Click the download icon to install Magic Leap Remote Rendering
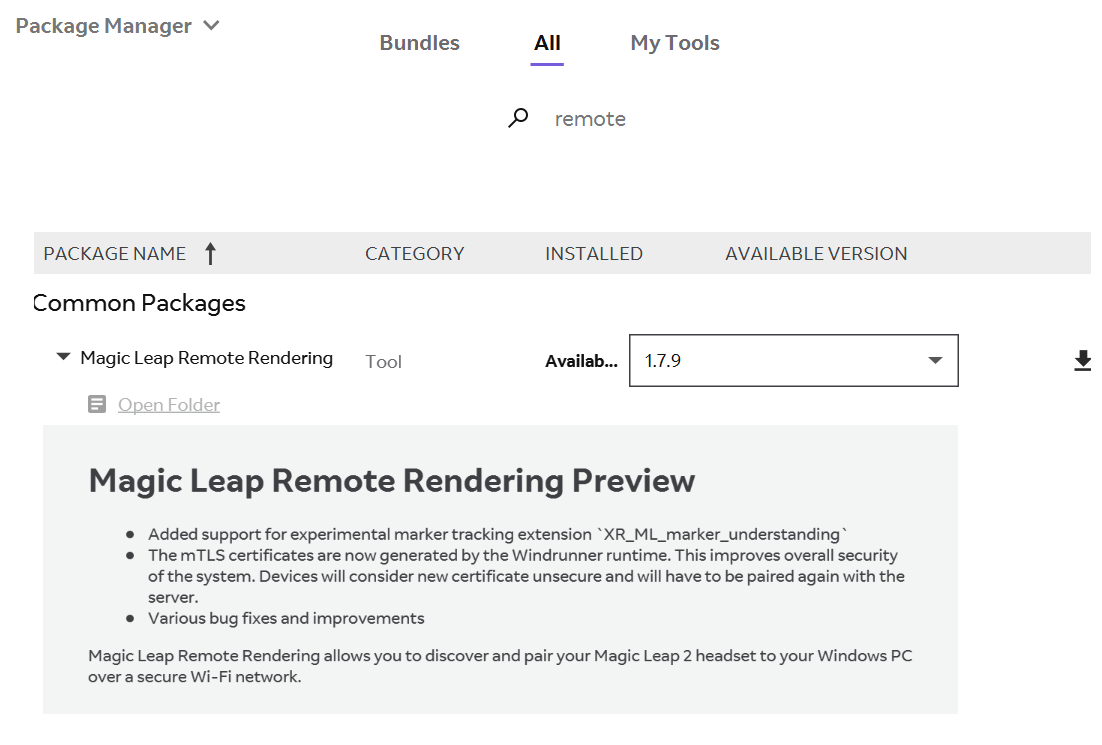 point(1083,360)
